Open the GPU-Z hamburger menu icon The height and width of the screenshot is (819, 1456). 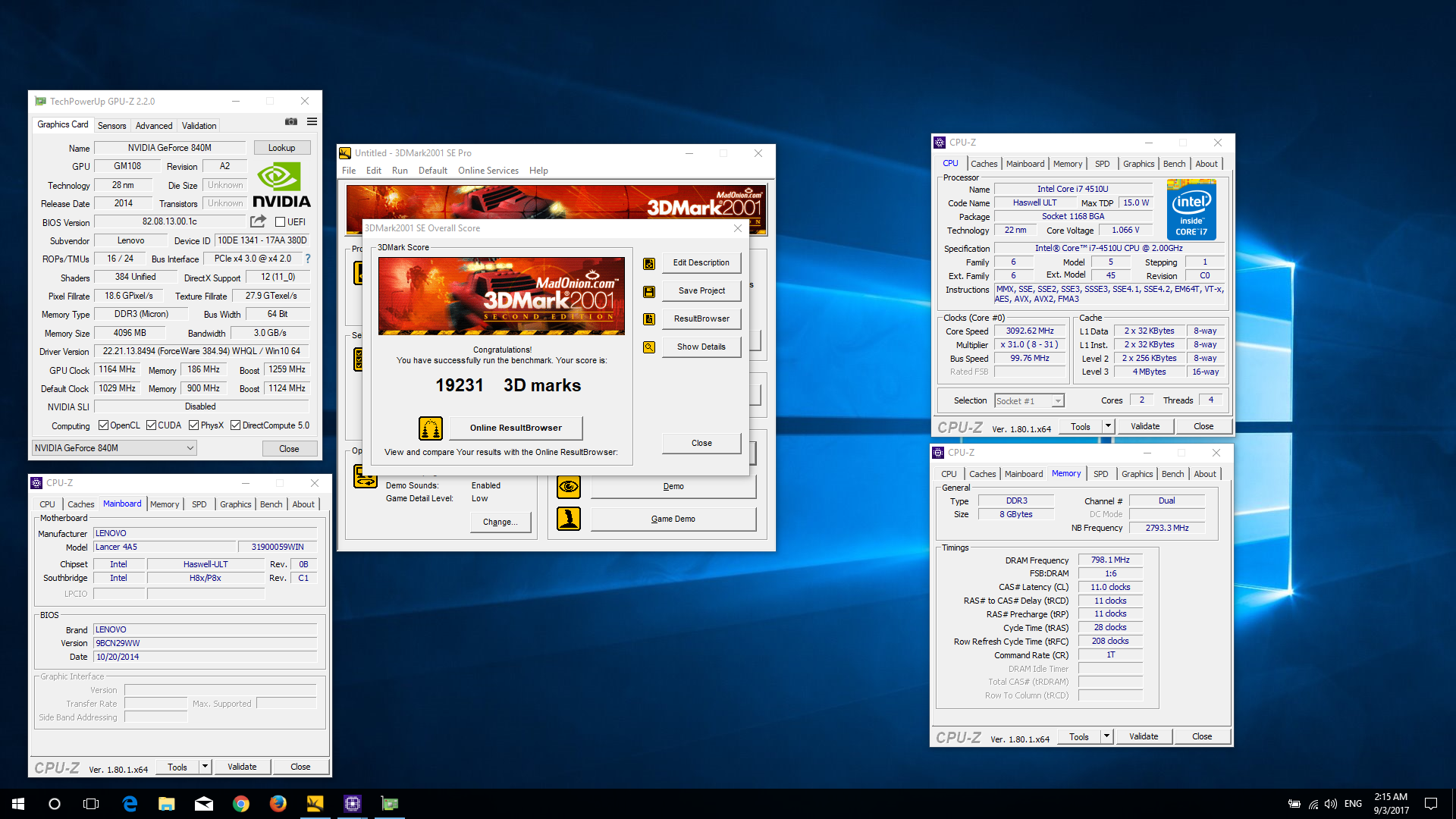(312, 121)
